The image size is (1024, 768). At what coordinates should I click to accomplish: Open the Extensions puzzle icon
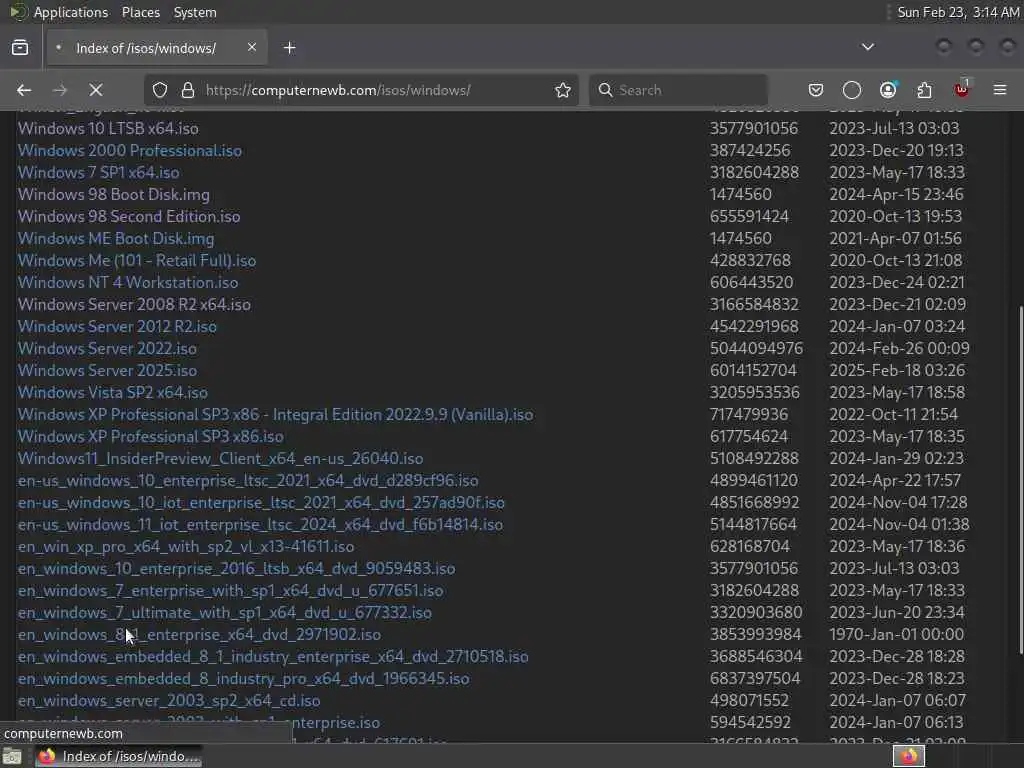[x=924, y=90]
